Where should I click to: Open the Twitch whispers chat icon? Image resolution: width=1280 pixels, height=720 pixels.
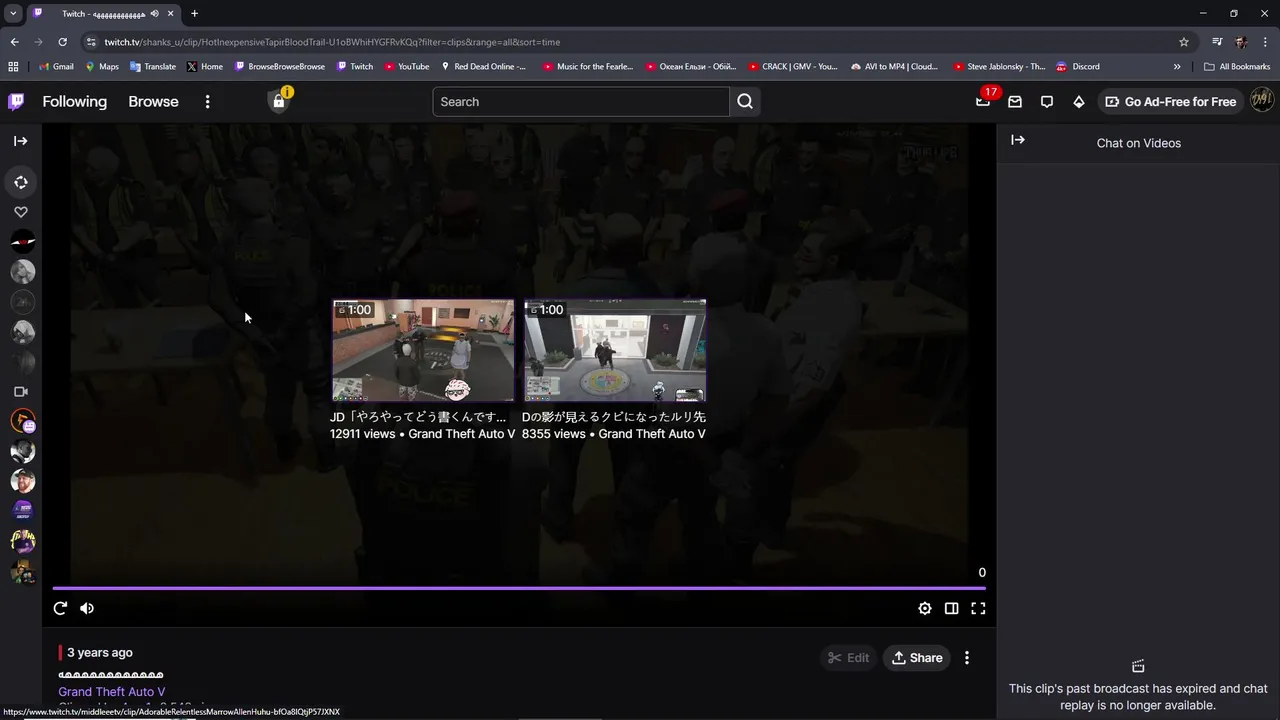click(1047, 101)
